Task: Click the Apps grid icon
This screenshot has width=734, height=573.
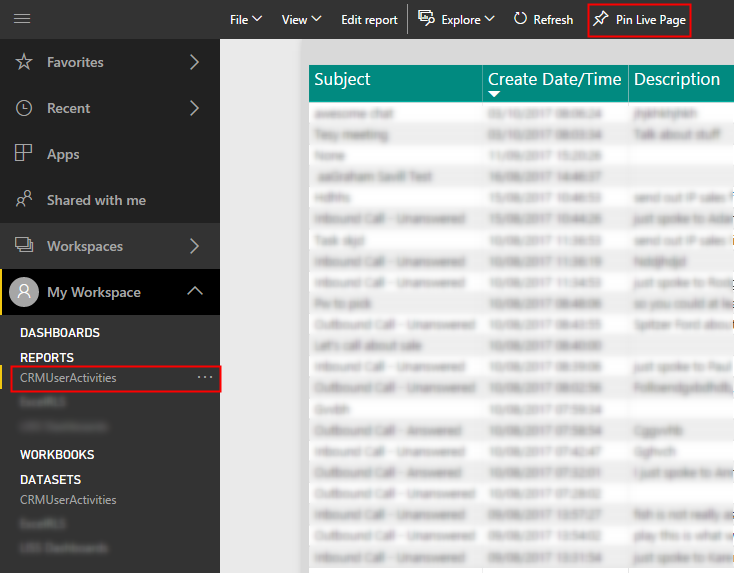Action: point(24,154)
